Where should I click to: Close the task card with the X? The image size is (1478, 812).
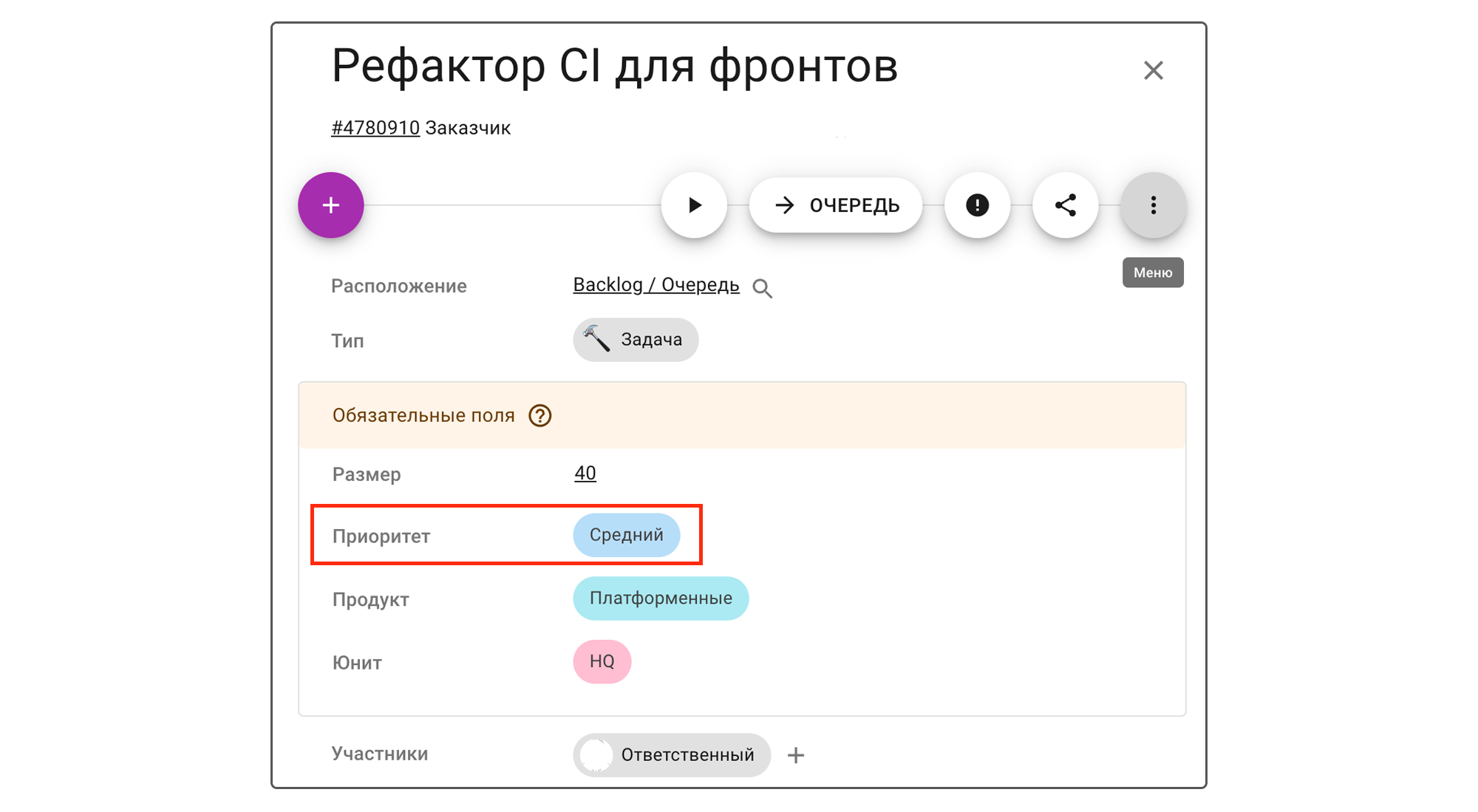(1153, 70)
